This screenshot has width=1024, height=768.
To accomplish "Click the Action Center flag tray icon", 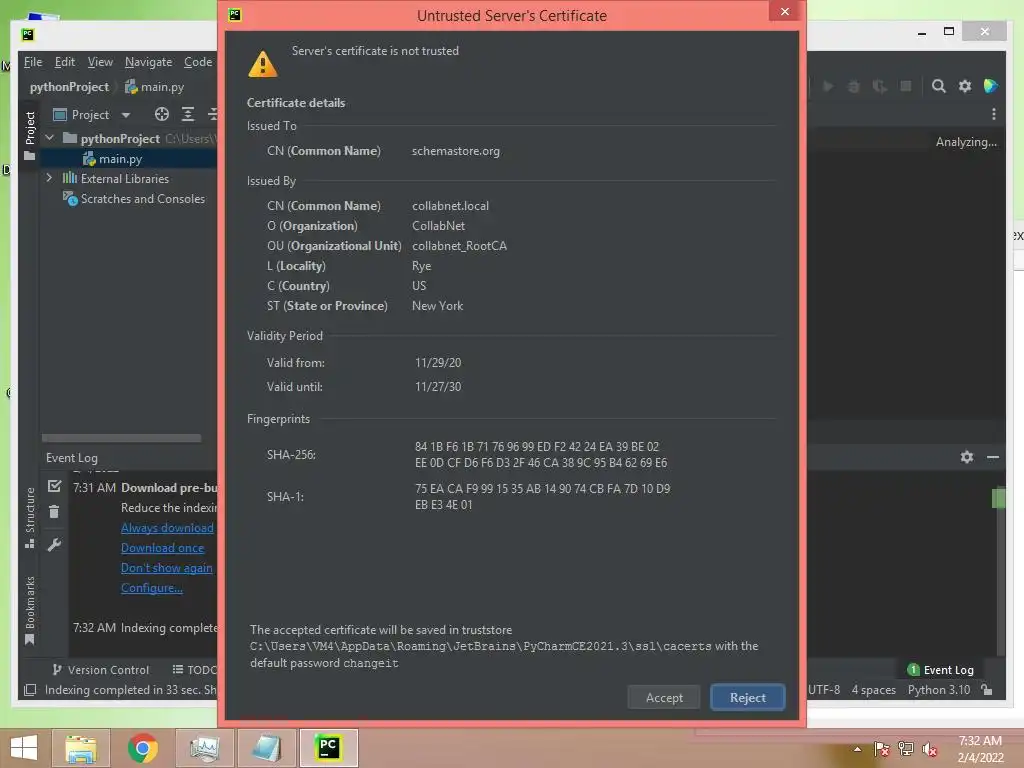I will 881,749.
